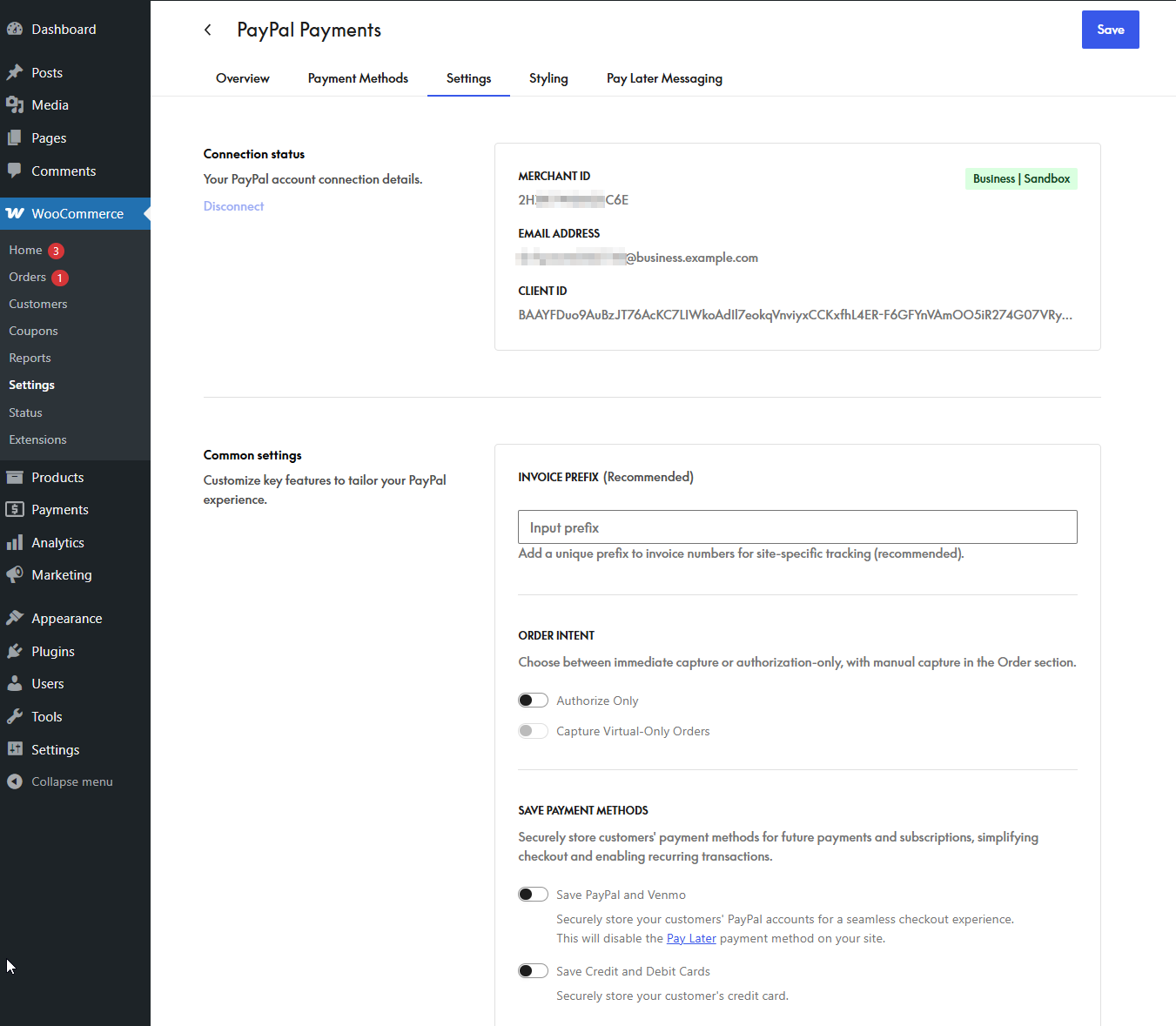Open the Comments icon in the sidebar
This screenshot has width=1176, height=1026.
[16, 171]
